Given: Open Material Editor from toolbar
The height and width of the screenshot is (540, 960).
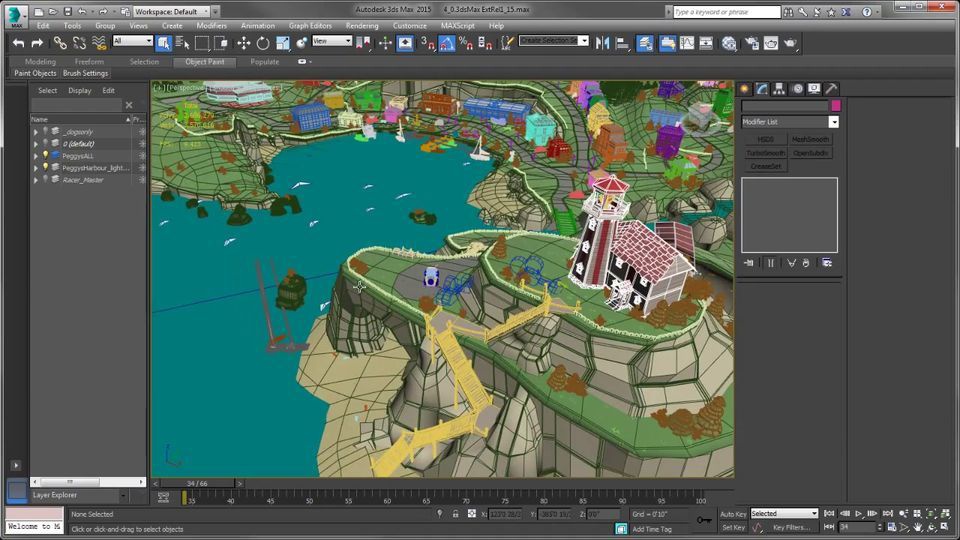Looking at the screenshot, I should pyautogui.click(x=729, y=43).
